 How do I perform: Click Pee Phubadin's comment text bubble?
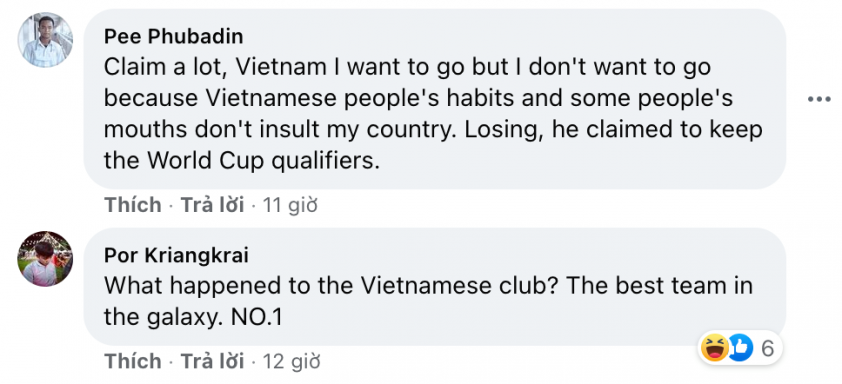click(x=435, y=99)
